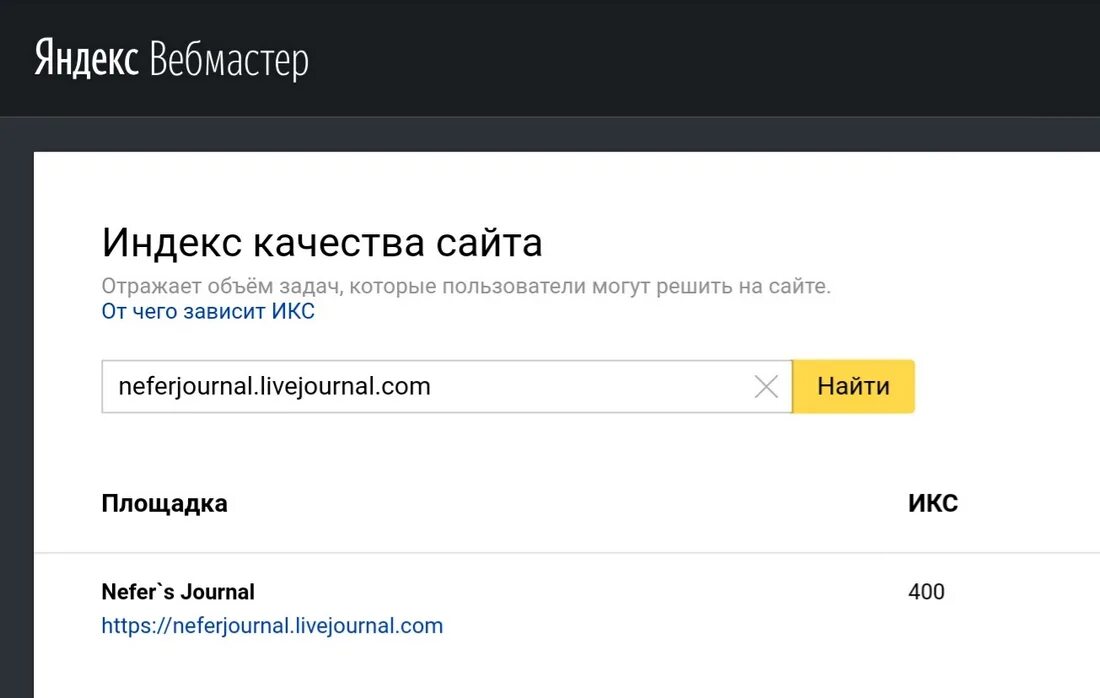Open the https://neferjournal.livejournal.com link
The height and width of the screenshot is (698, 1100).
pyautogui.click(x=272, y=626)
